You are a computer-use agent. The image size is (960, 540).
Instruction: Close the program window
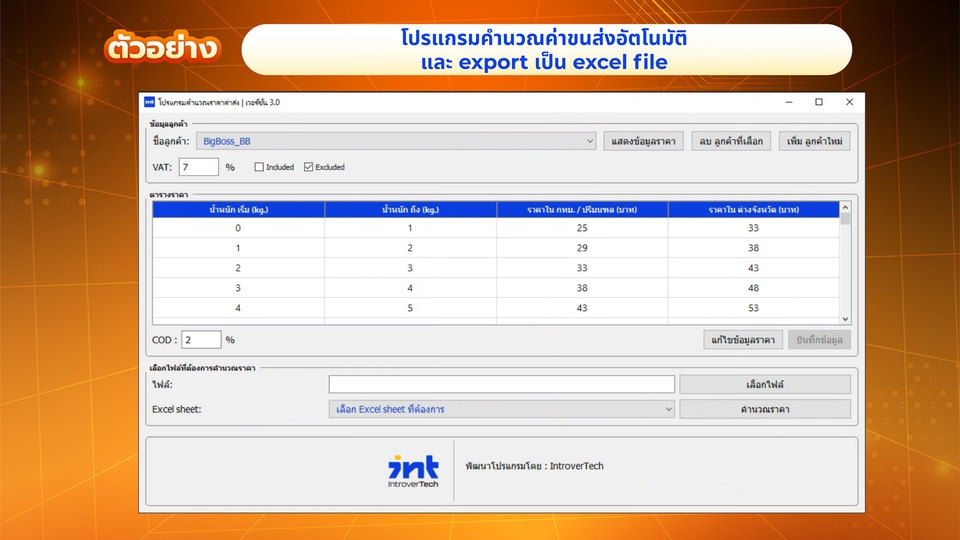(849, 102)
